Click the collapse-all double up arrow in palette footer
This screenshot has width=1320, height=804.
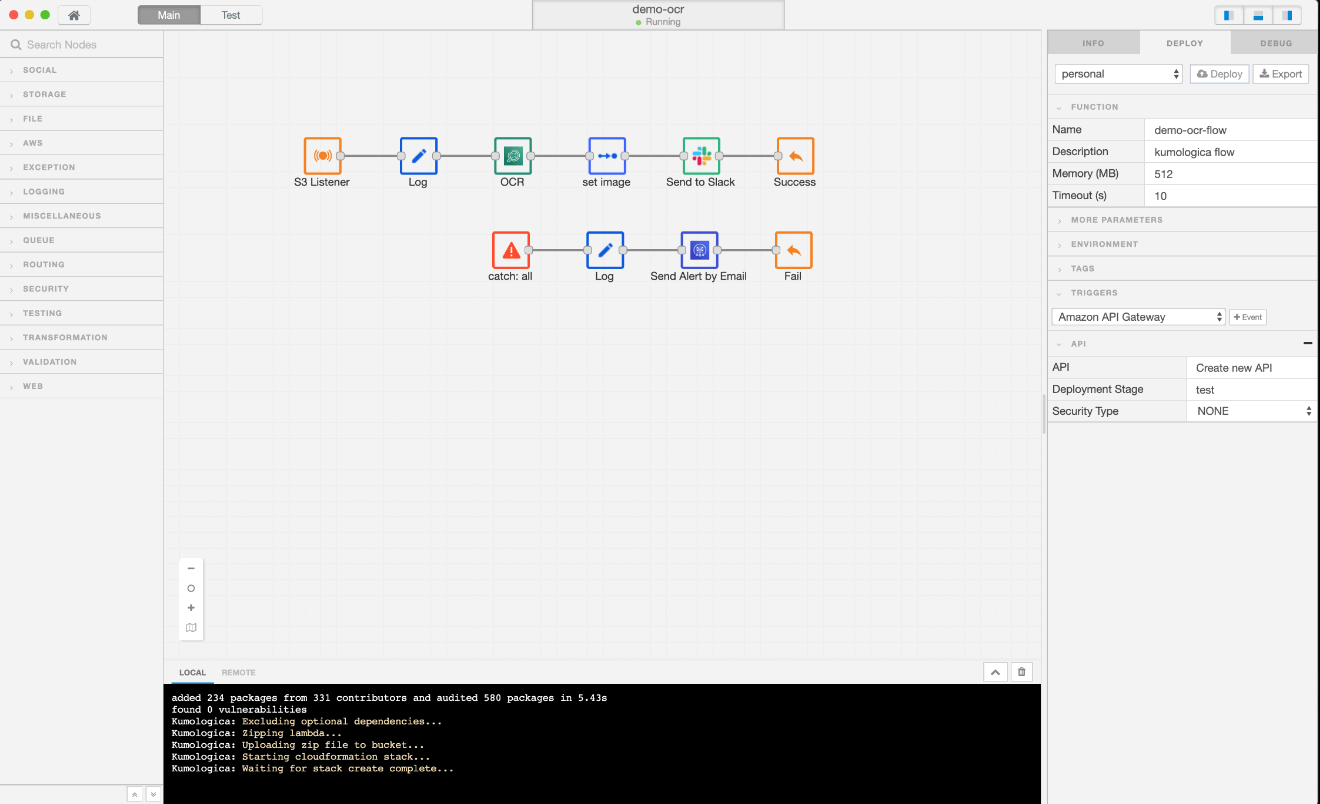point(135,794)
